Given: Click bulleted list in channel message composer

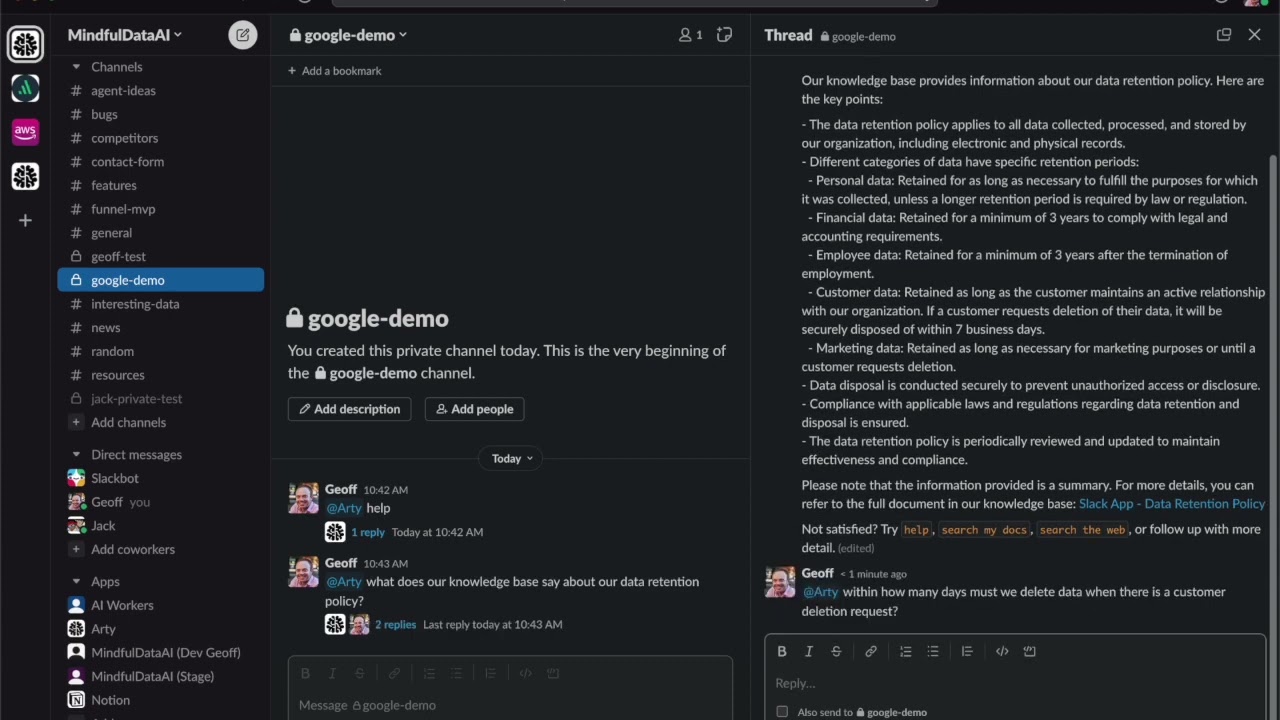Looking at the screenshot, I should (x=456, y=673).
